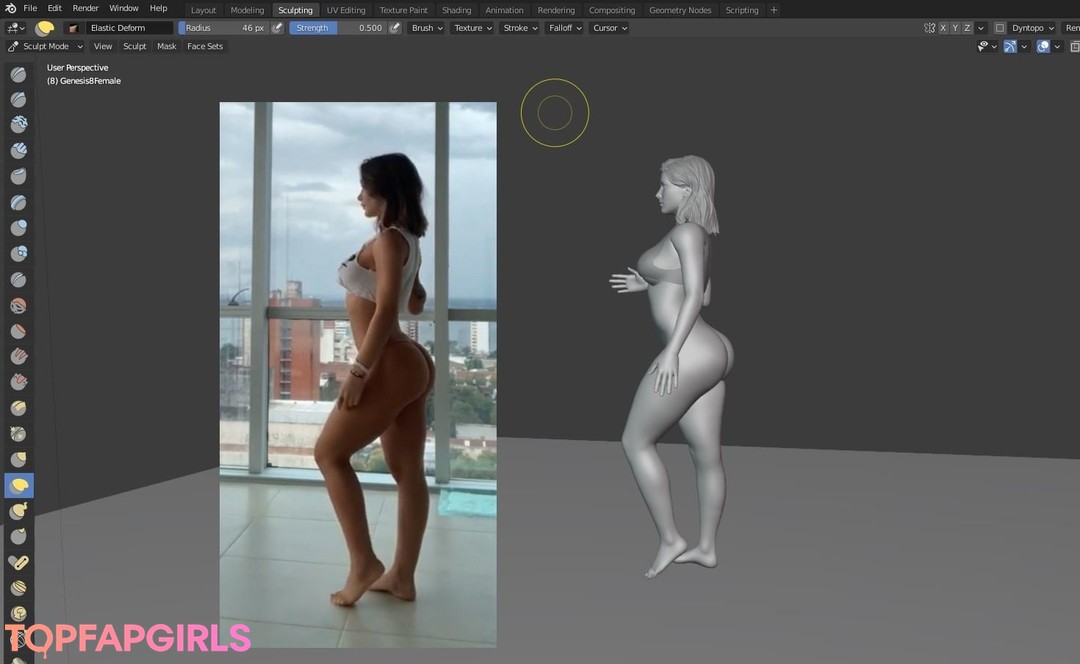This screenshot has height=664, width=1080.
Task: Select the Draw brush at top of toolbar
Action: click(18, 74)
